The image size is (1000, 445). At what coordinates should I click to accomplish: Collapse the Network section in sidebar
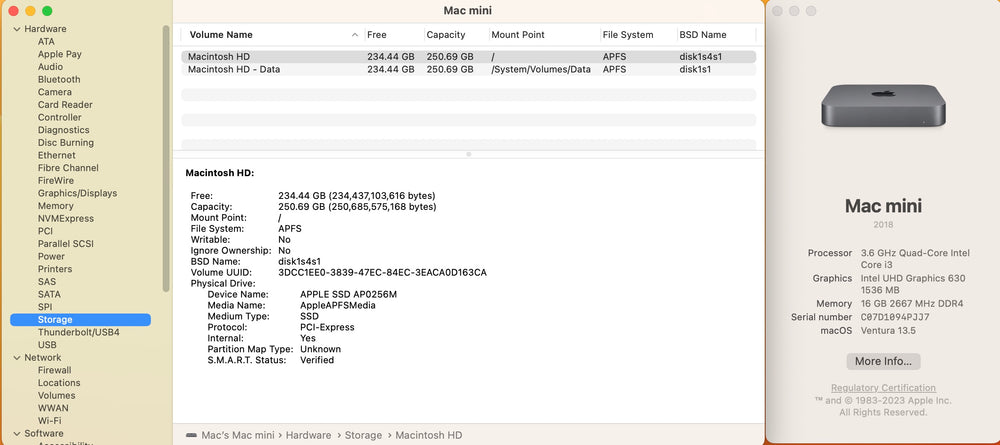[x=16, y=357]
